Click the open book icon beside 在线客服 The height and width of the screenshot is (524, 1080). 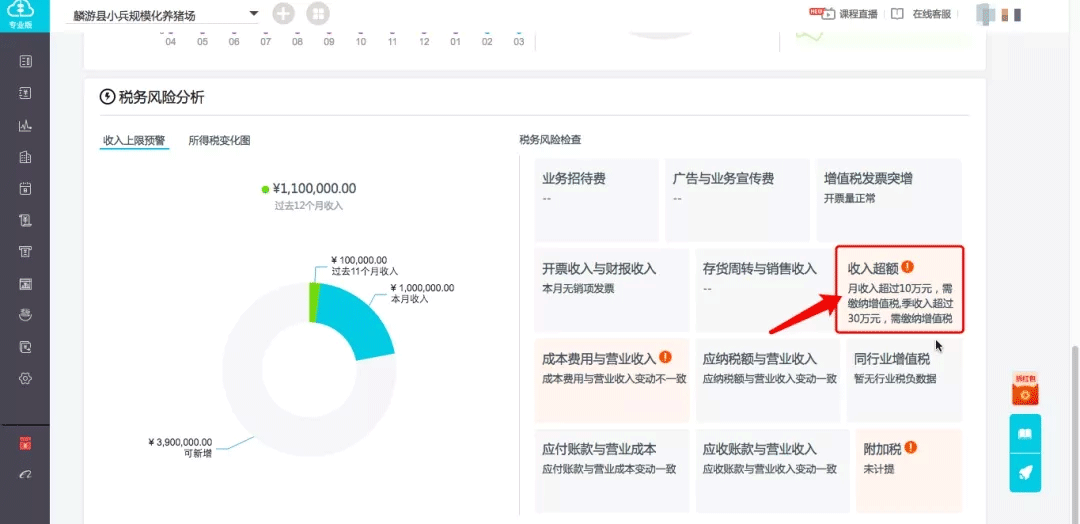pos(897,14)
